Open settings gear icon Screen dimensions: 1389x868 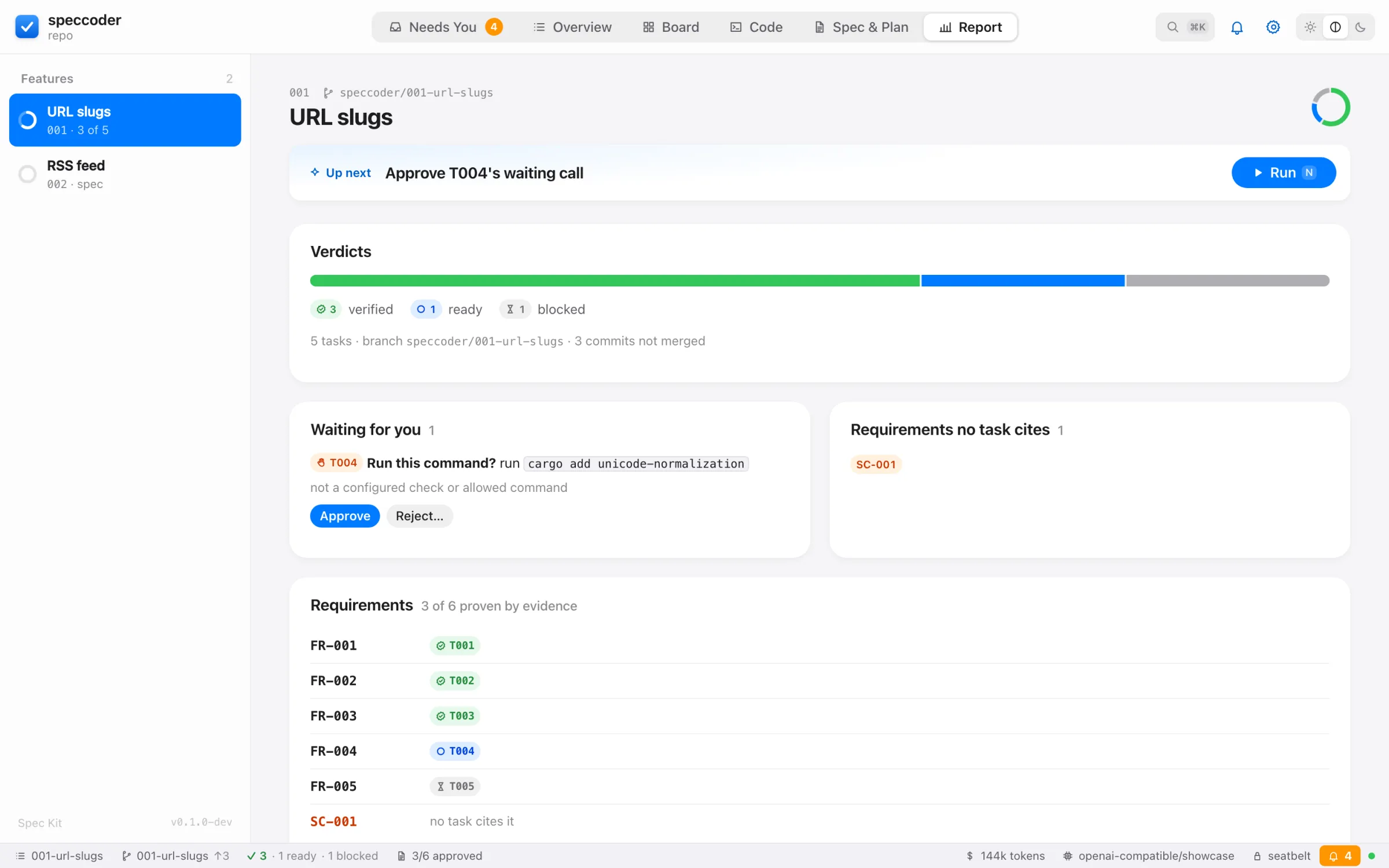(1273, 27)
